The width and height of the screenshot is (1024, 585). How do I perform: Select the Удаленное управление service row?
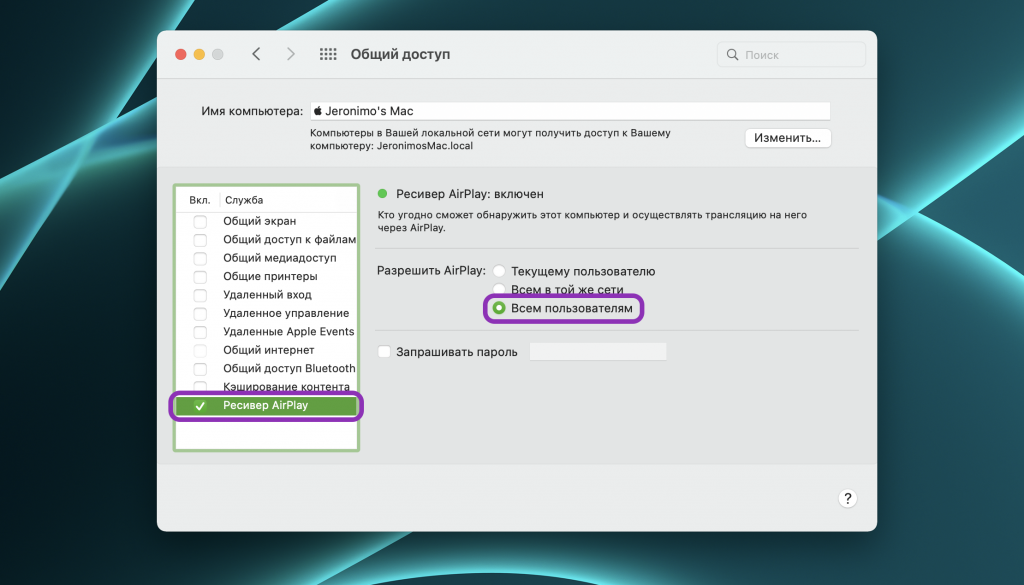point(266,313)
